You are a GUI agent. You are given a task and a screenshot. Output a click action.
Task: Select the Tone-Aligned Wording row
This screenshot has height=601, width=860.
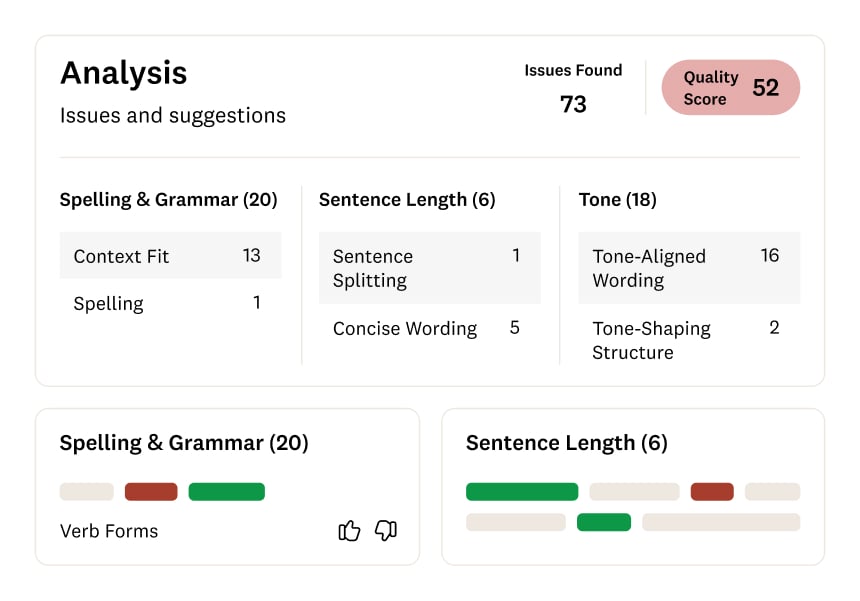pos(689,268)
